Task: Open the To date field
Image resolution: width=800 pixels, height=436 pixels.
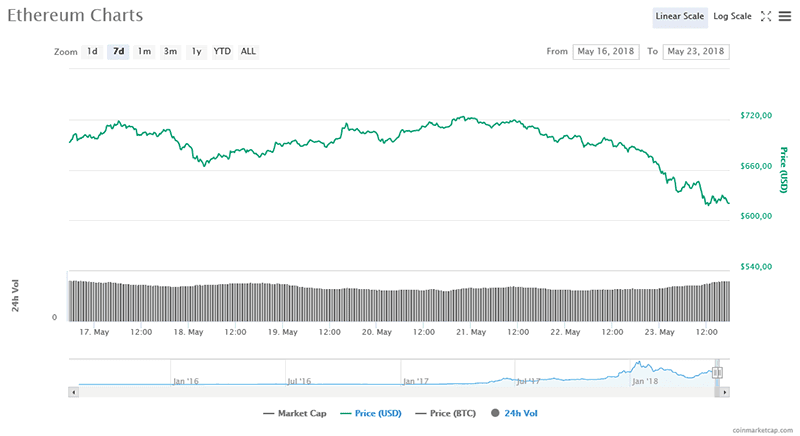Action: tap(696, 51)
